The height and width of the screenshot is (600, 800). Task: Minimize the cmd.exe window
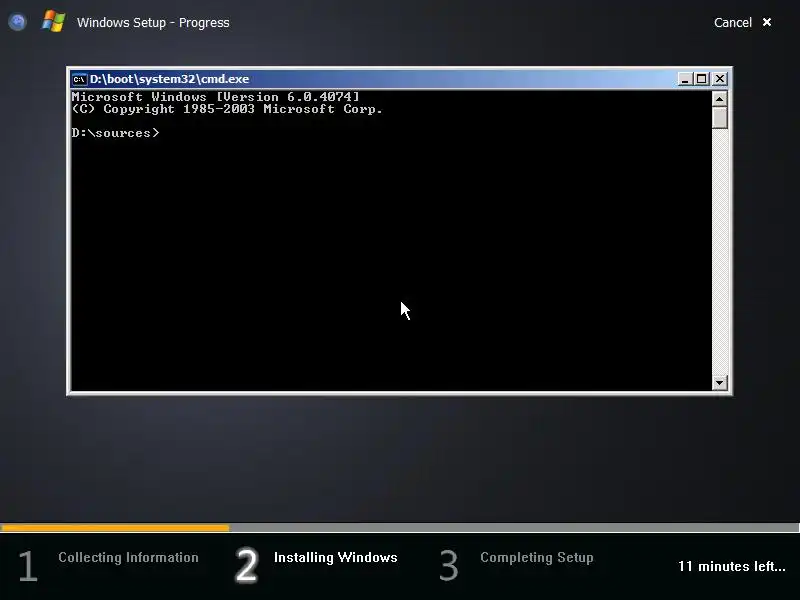pyautogui.click(x=685, y=79)
